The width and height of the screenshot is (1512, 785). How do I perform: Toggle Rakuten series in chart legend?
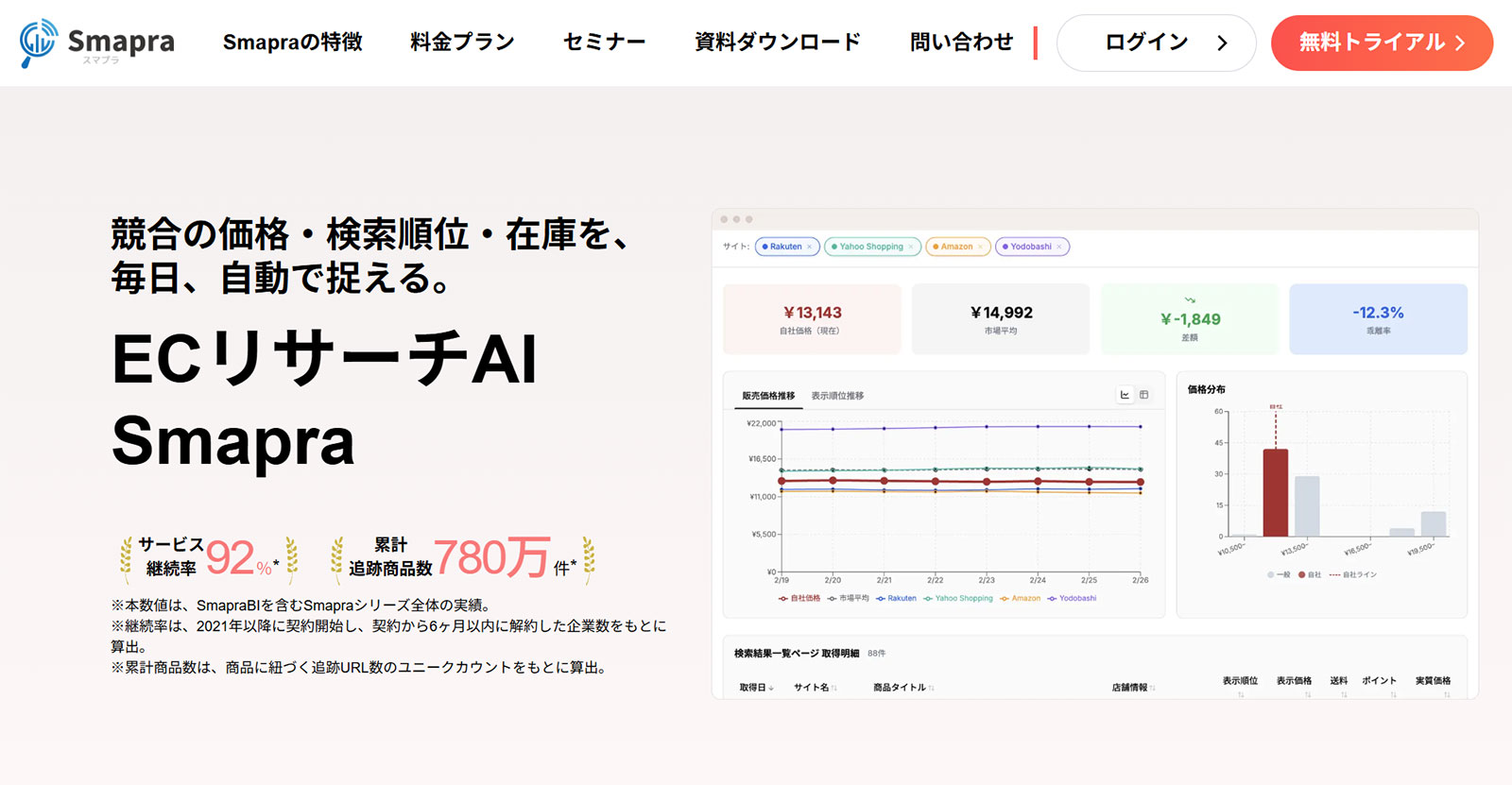(x=896, y=598)
